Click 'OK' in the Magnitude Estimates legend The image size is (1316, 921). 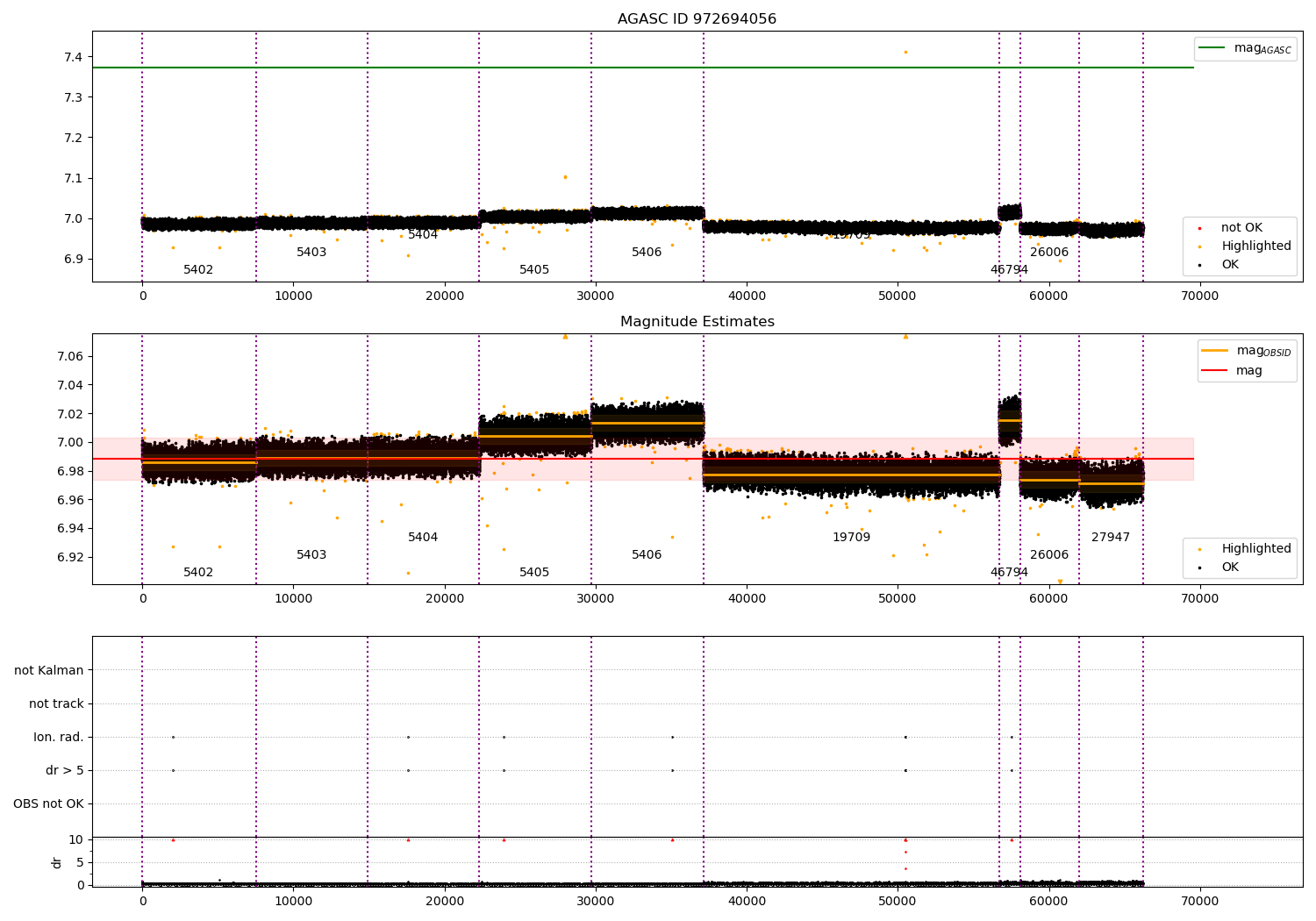click(x=1230, y=568)
